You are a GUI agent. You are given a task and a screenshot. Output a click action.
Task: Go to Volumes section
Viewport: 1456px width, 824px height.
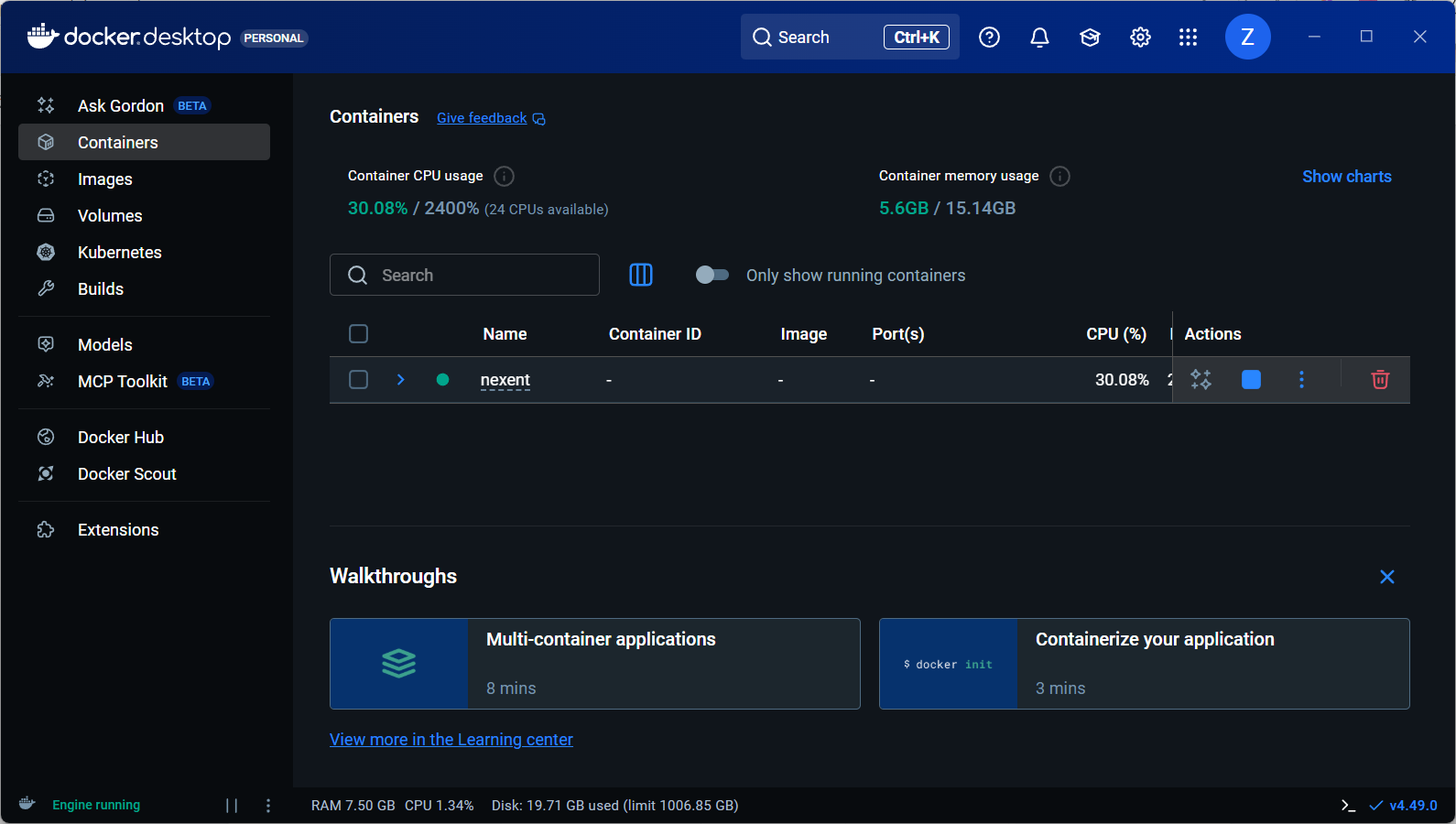click(144, 215)
